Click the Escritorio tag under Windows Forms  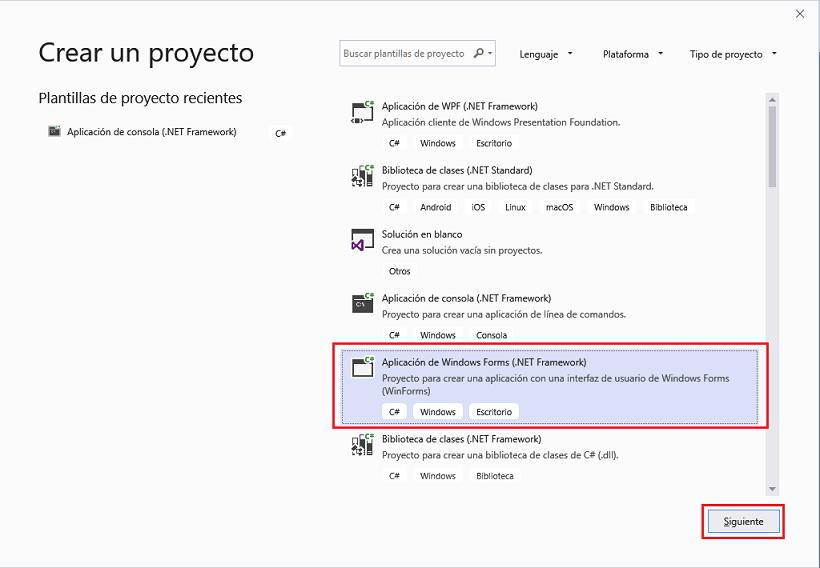click(494, 412)
